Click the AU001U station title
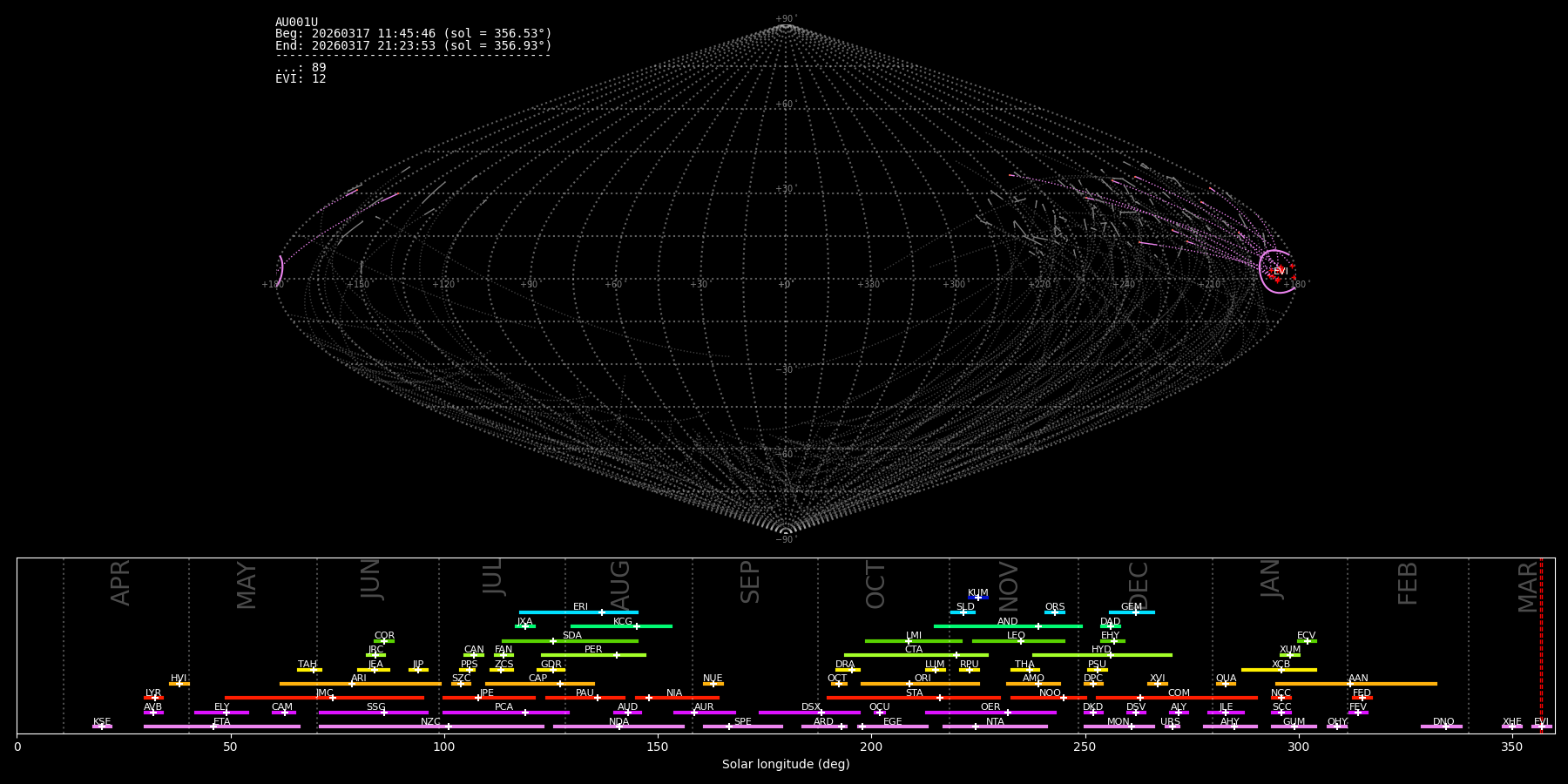Image resolution: width=1568 pixels, height=784 pixels. pyautogui.click(x=297, y=23)
